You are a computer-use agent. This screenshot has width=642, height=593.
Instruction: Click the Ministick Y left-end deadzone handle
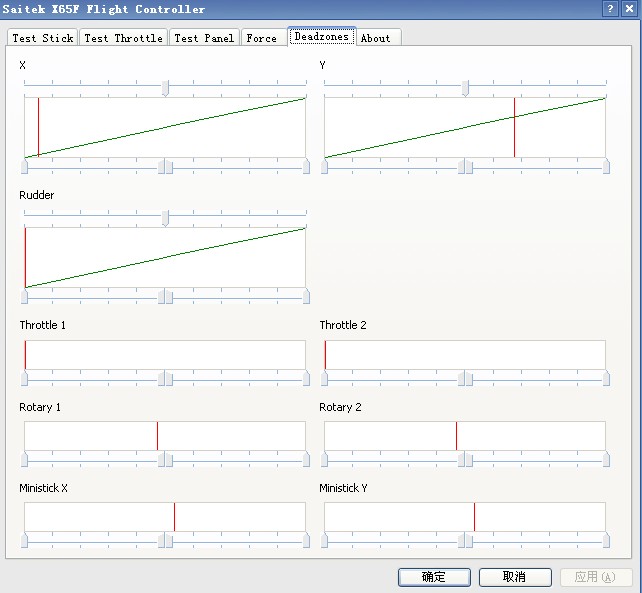tap(324, 541)
